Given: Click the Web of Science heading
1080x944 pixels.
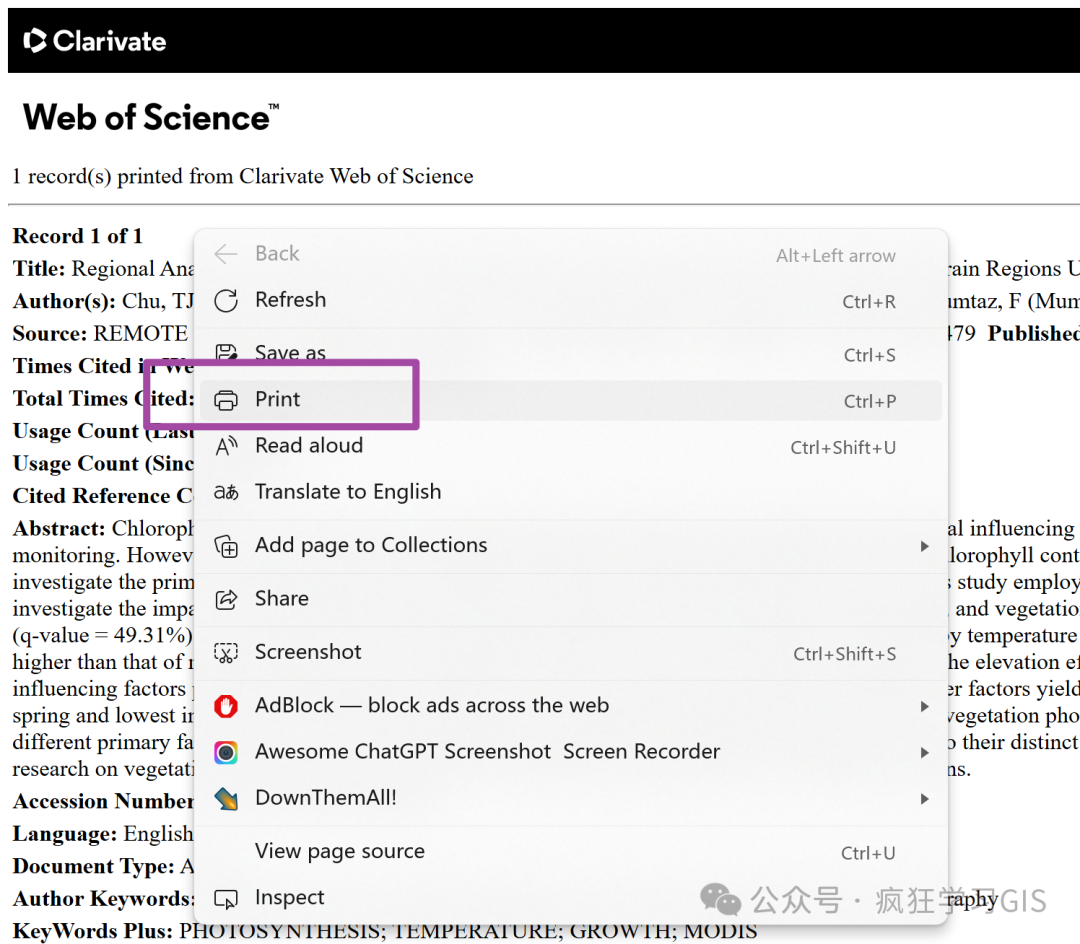Looking at the screenshot, I should [151, 117].
